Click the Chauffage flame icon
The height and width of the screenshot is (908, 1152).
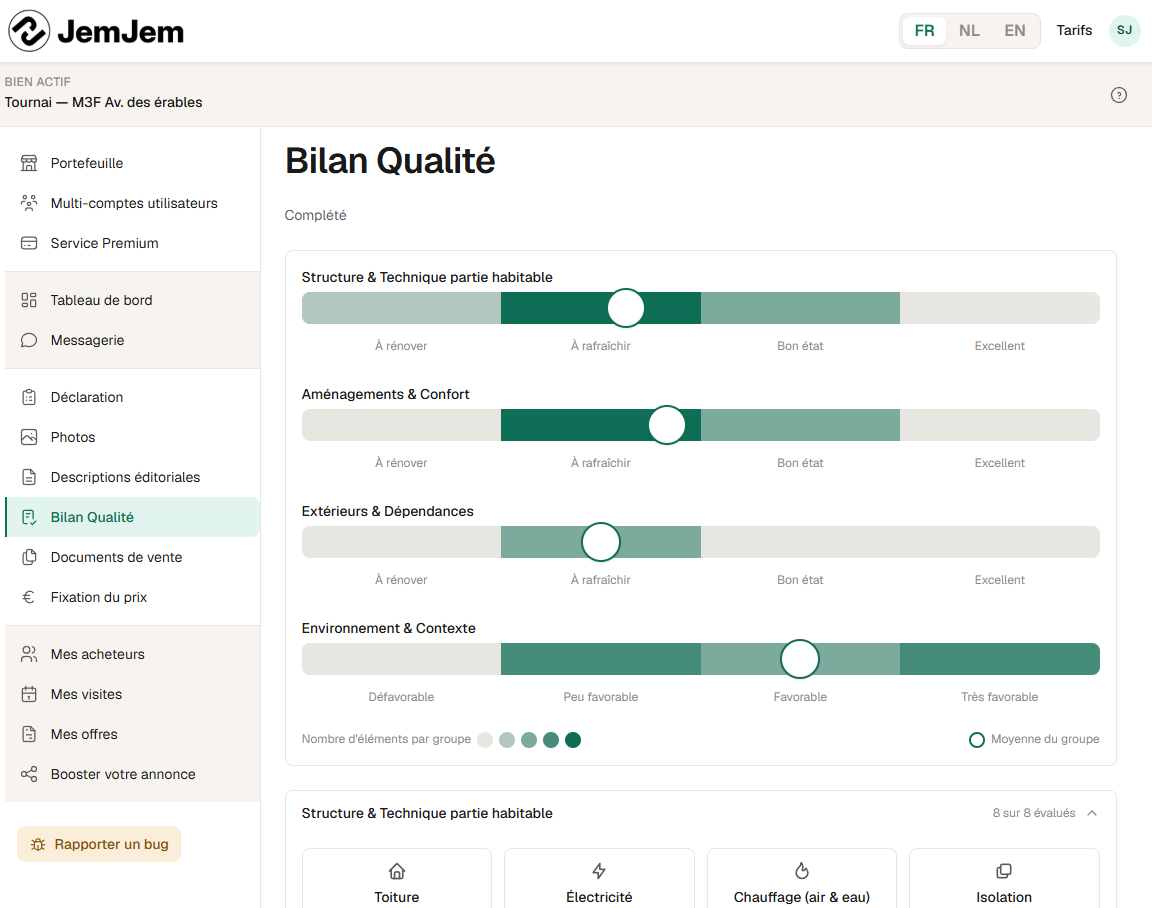tap(802, 871)
